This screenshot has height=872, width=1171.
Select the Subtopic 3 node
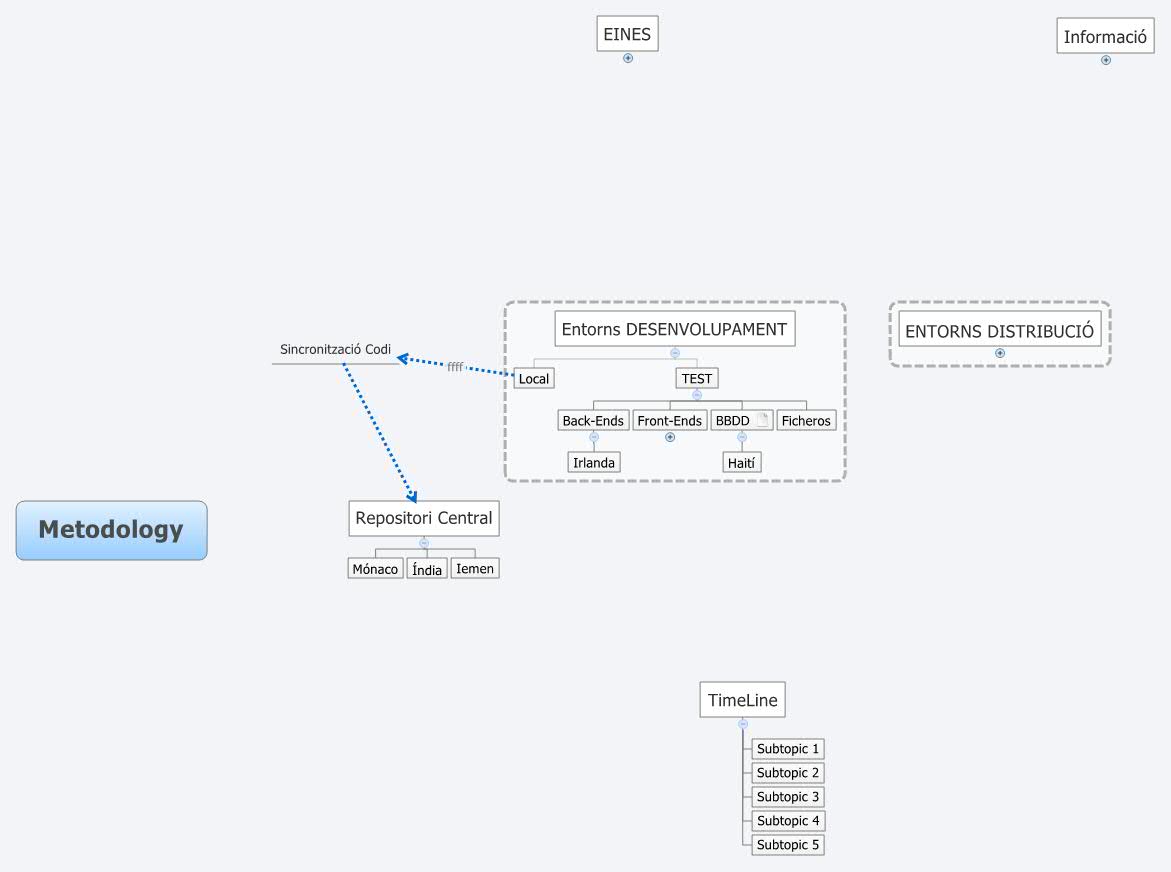(x=787, y=796)
